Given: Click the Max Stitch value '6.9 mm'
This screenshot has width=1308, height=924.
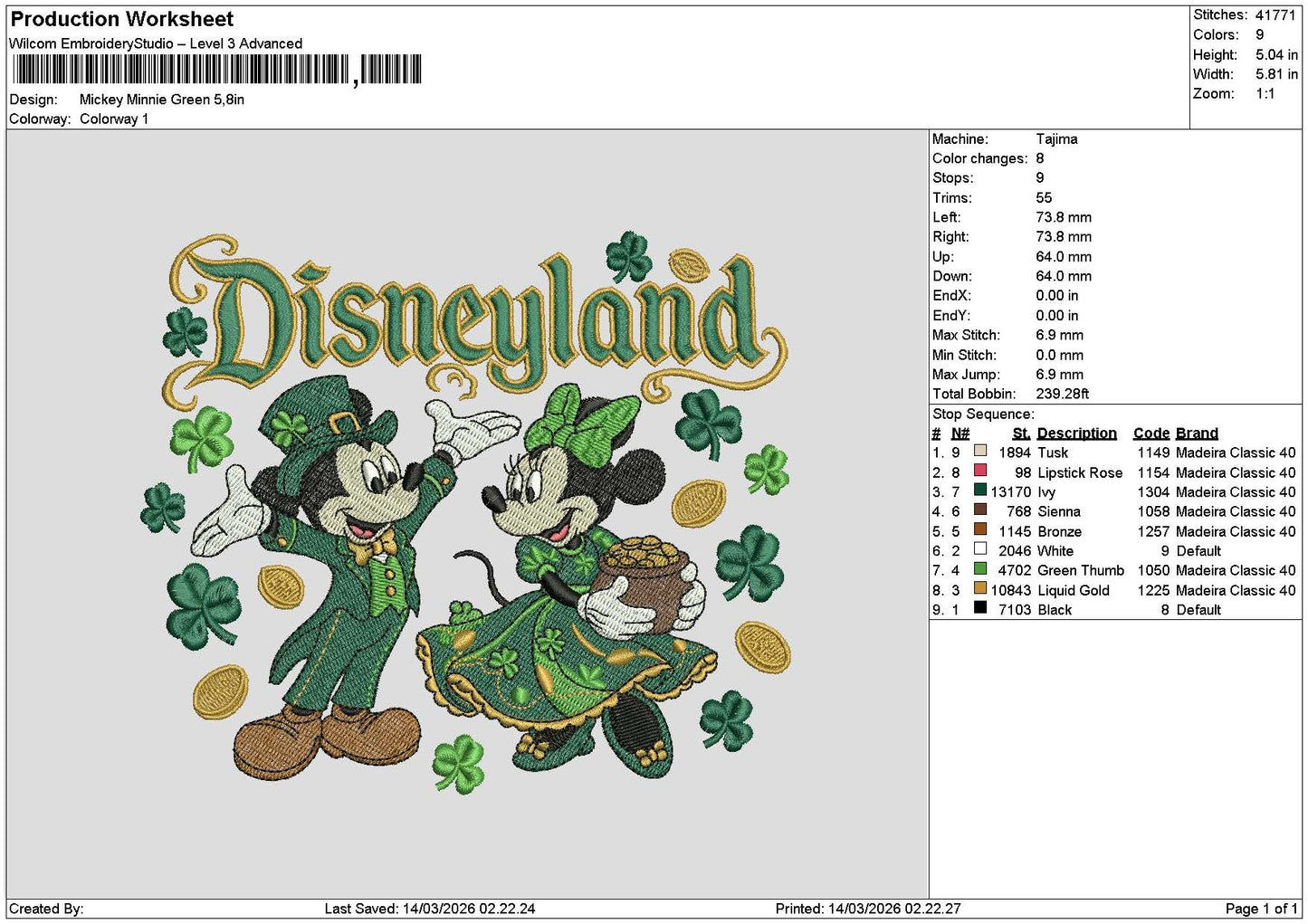Looking at the screenshot, I should point(1060,335).
